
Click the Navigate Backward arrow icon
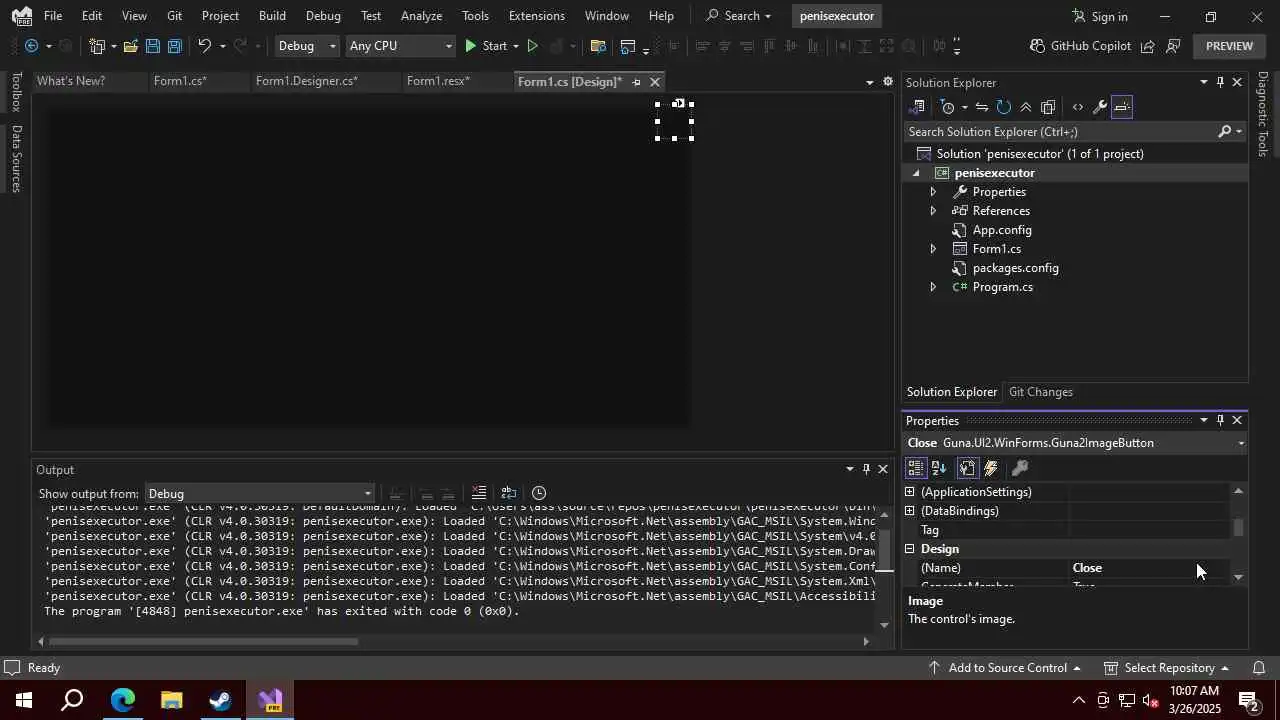31,46
